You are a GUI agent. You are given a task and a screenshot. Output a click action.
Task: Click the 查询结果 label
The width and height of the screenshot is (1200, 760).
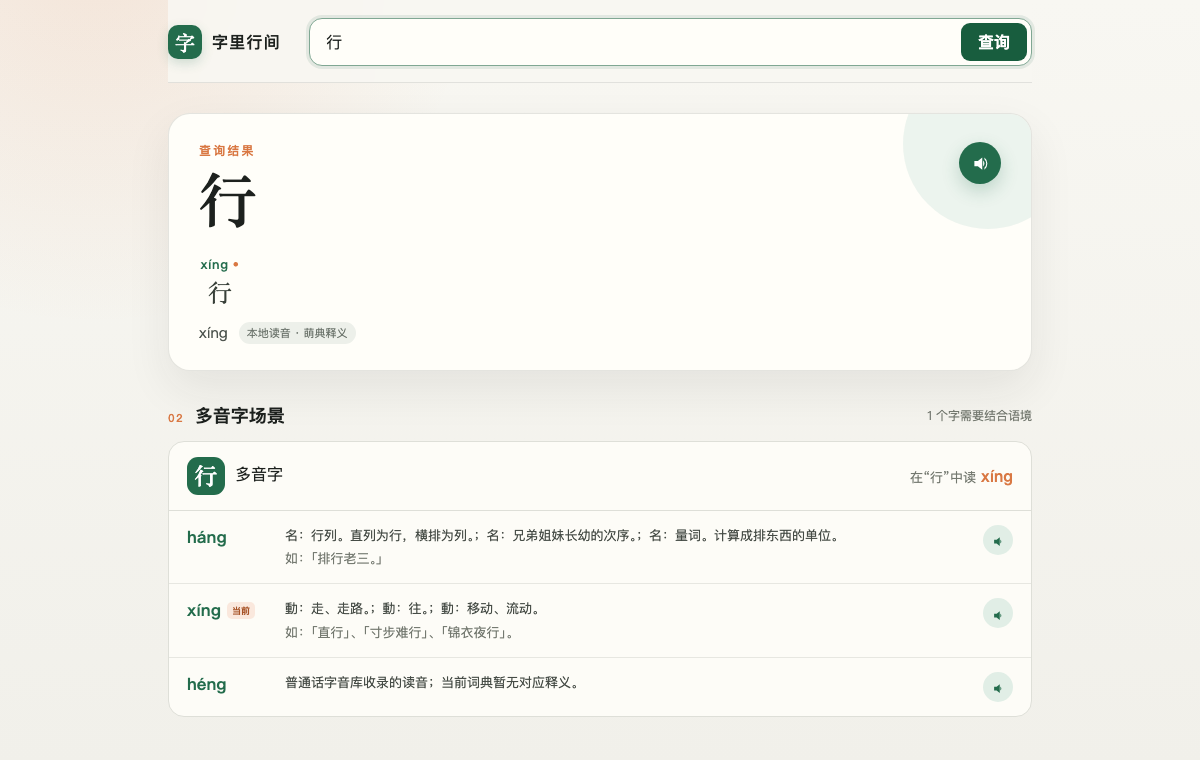227,151
